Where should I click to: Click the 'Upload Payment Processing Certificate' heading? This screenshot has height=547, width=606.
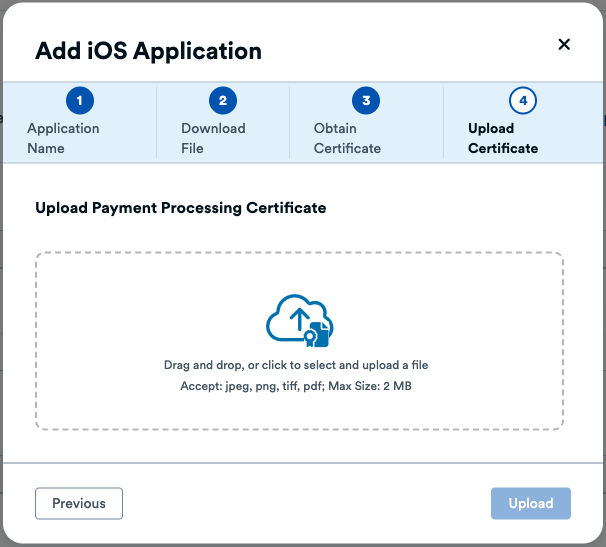coord(181,208)
